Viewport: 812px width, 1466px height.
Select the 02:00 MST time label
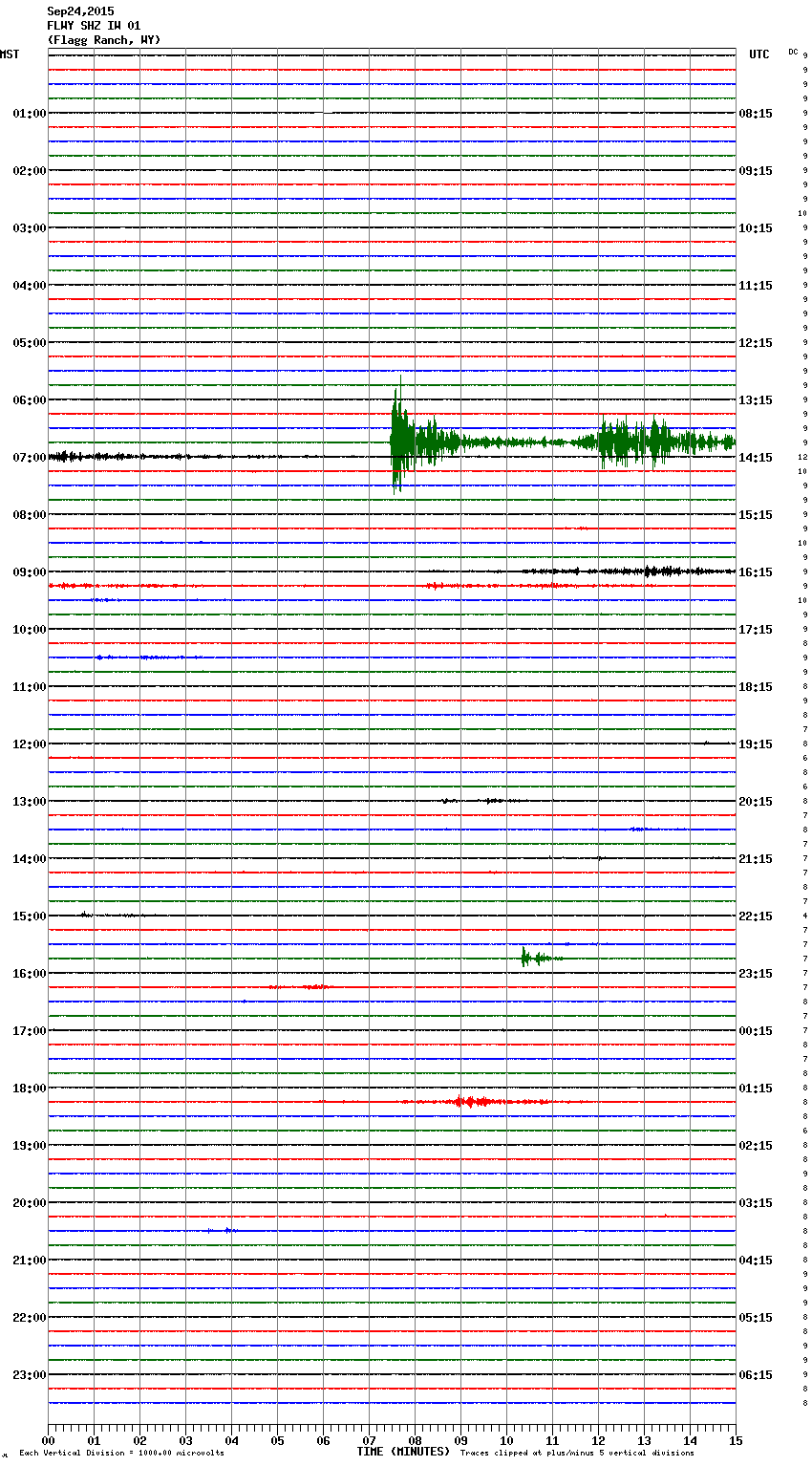tap(29, 171)
